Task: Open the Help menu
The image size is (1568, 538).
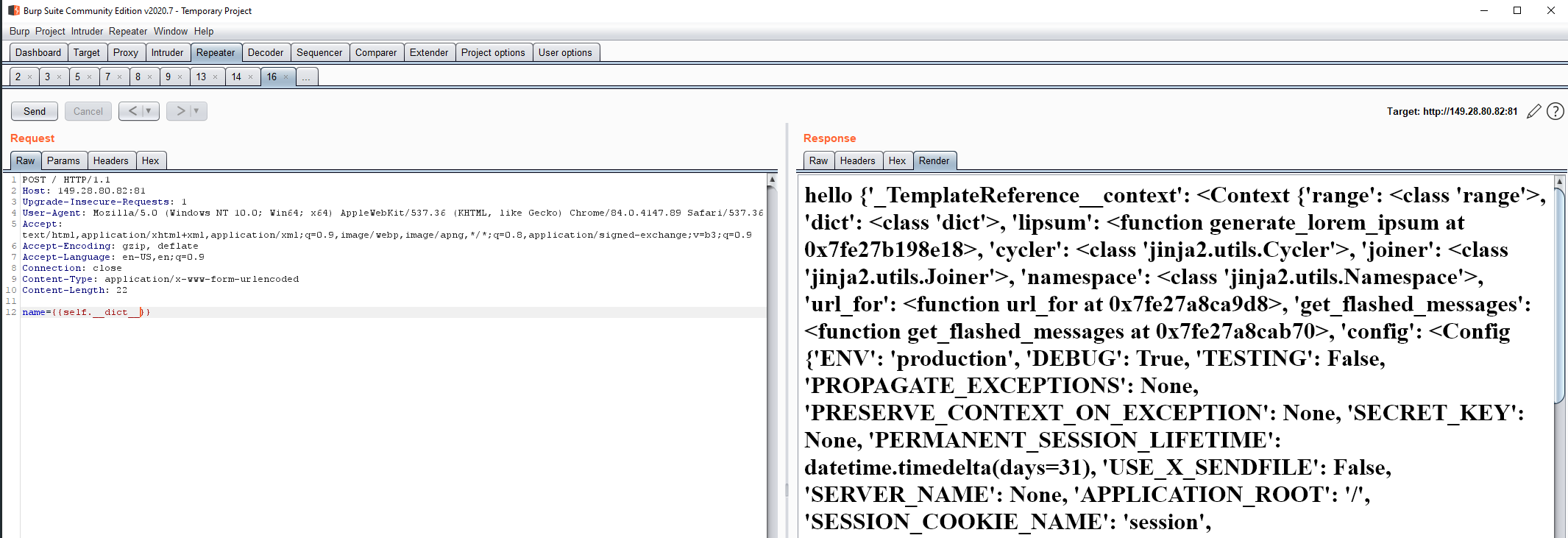Action: (x=204, y=31)
